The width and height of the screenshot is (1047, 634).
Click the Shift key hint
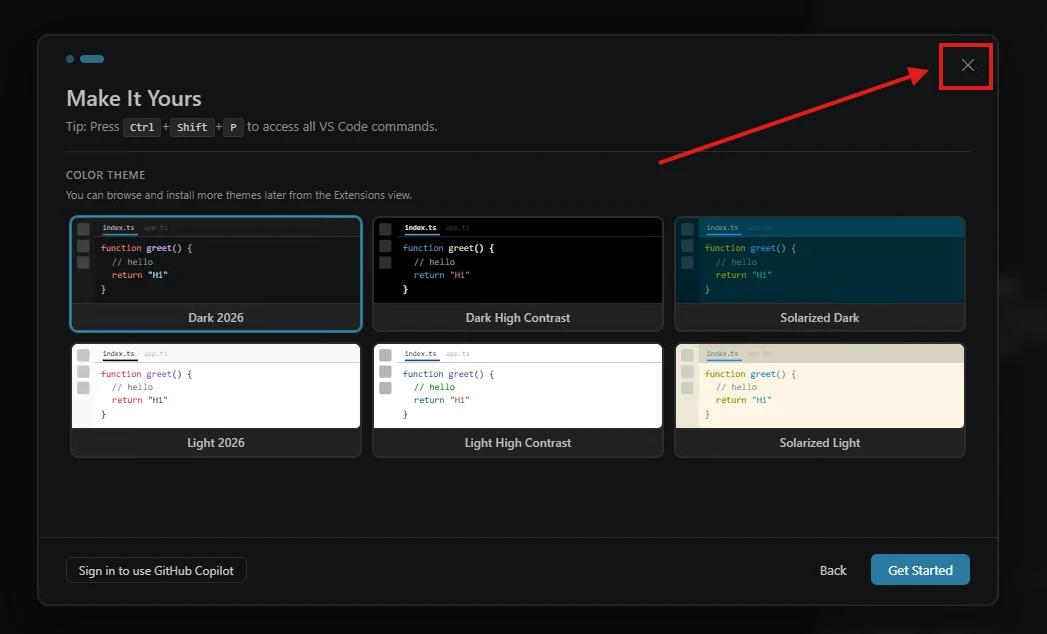[x=192, y=127]
